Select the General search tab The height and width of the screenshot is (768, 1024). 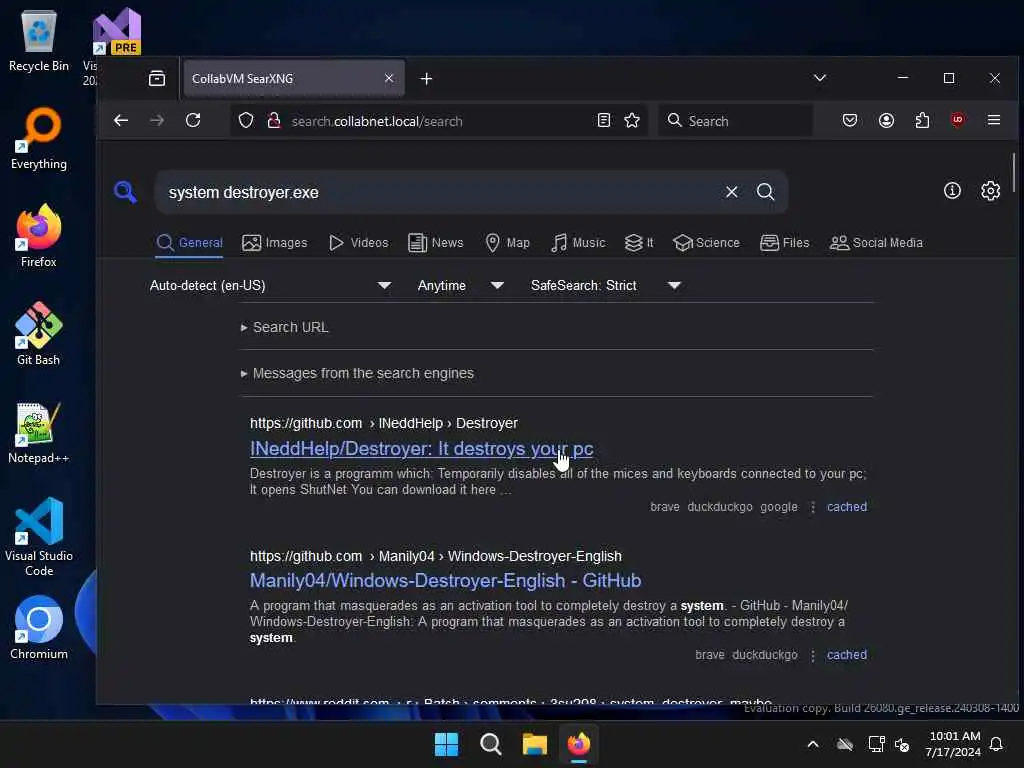[x=189, y=243]
